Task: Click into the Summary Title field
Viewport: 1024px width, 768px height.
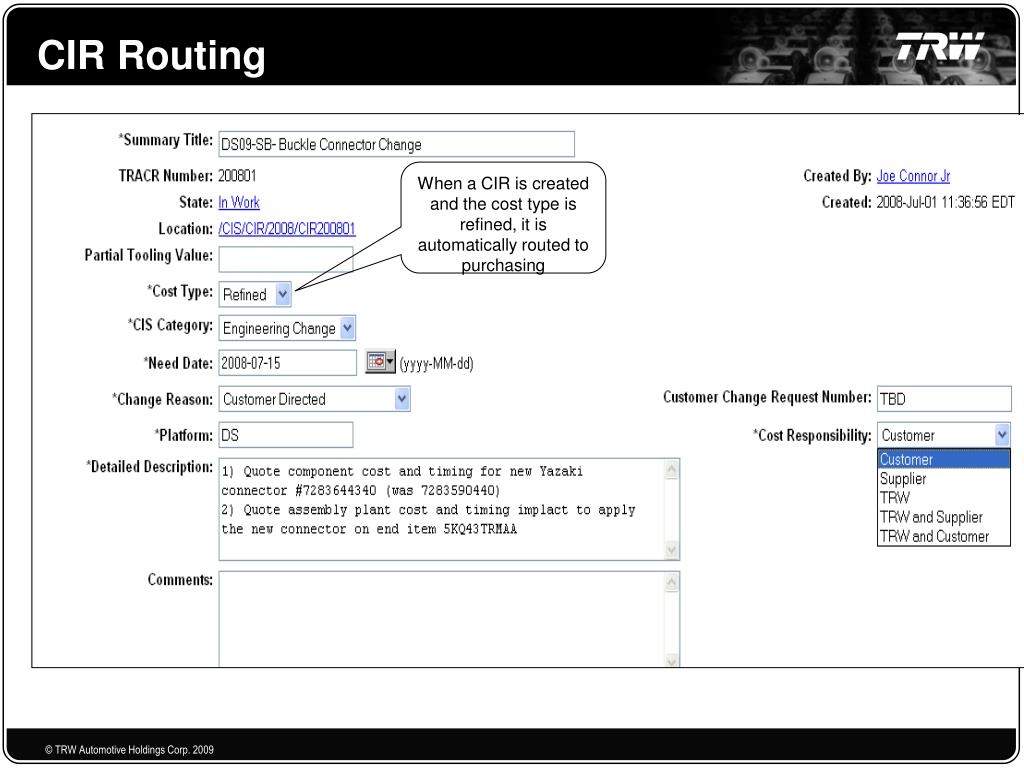Action: point(396,144)
